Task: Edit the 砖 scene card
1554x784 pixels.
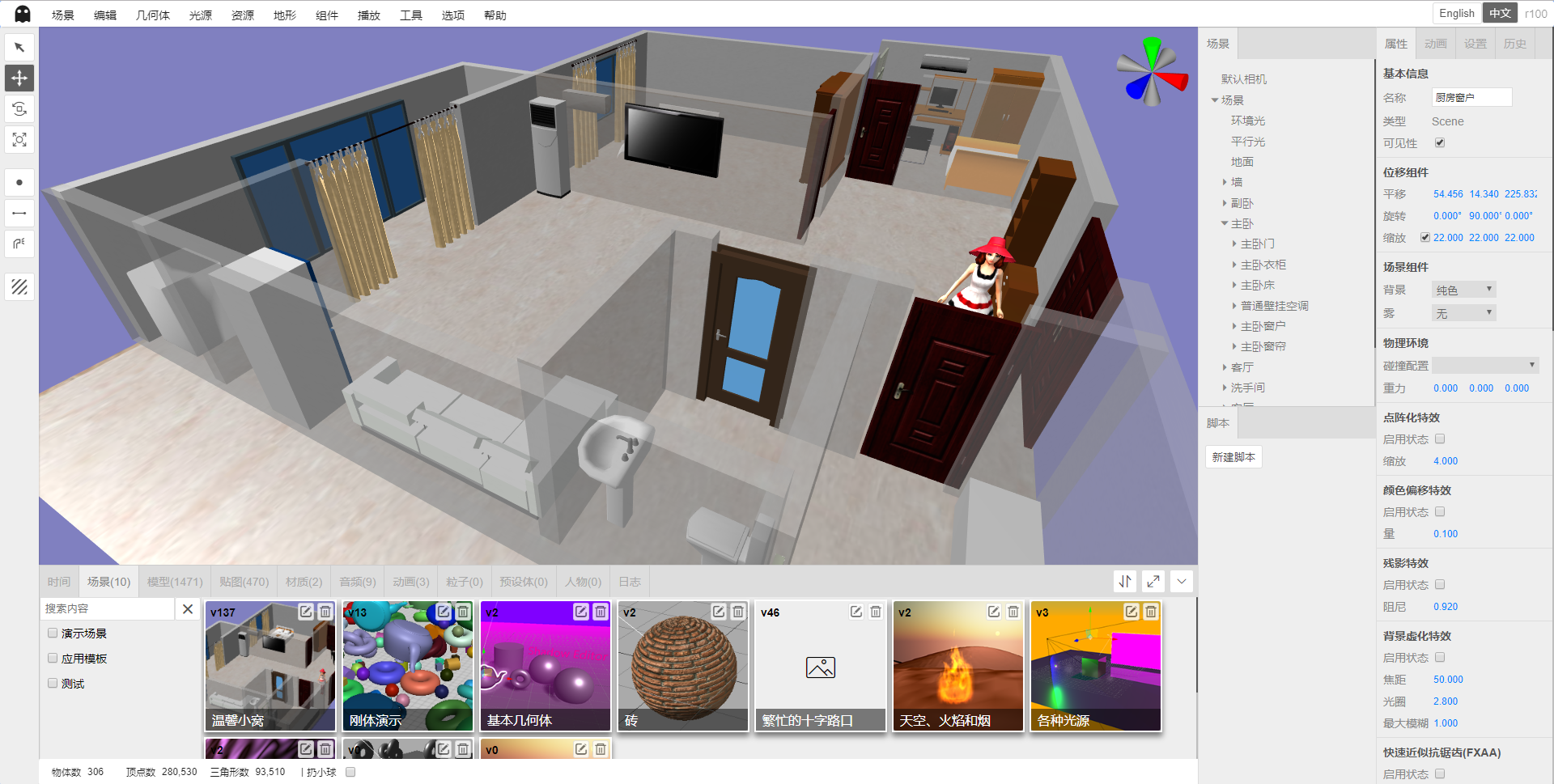Action: 719,612
